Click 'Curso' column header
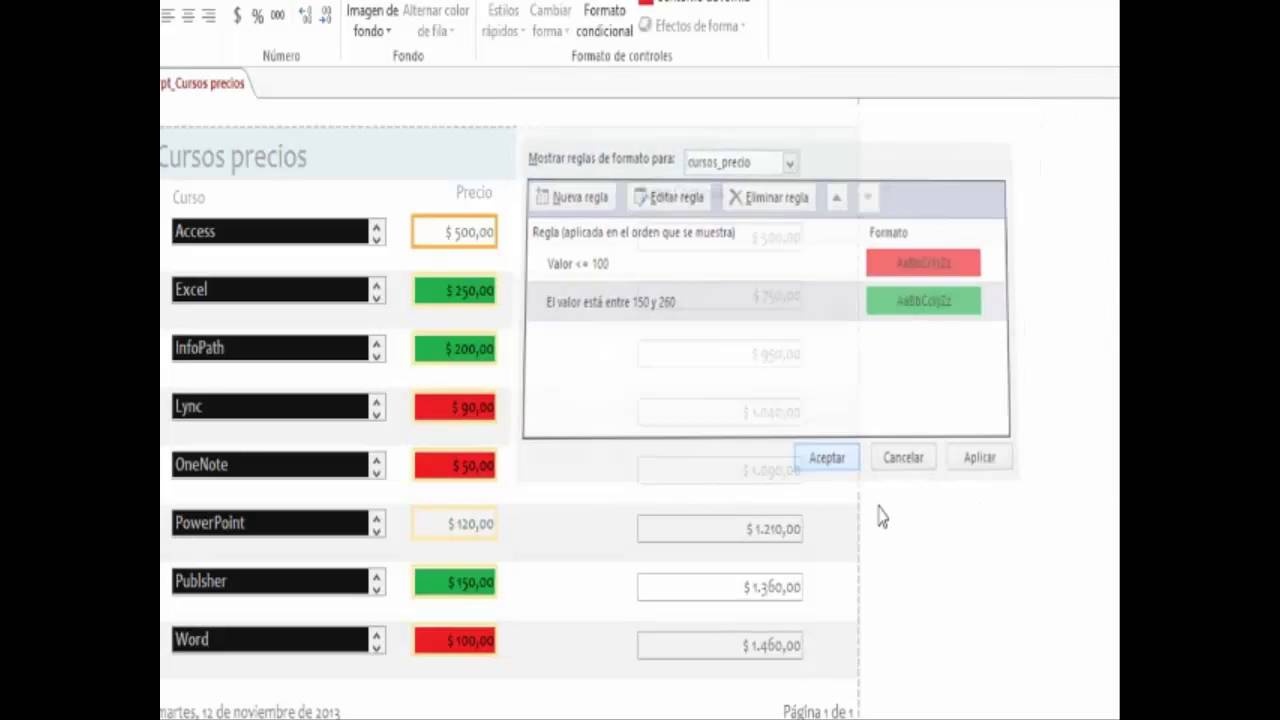Viewport: 1280px width, 720px height. coord(189,198)
